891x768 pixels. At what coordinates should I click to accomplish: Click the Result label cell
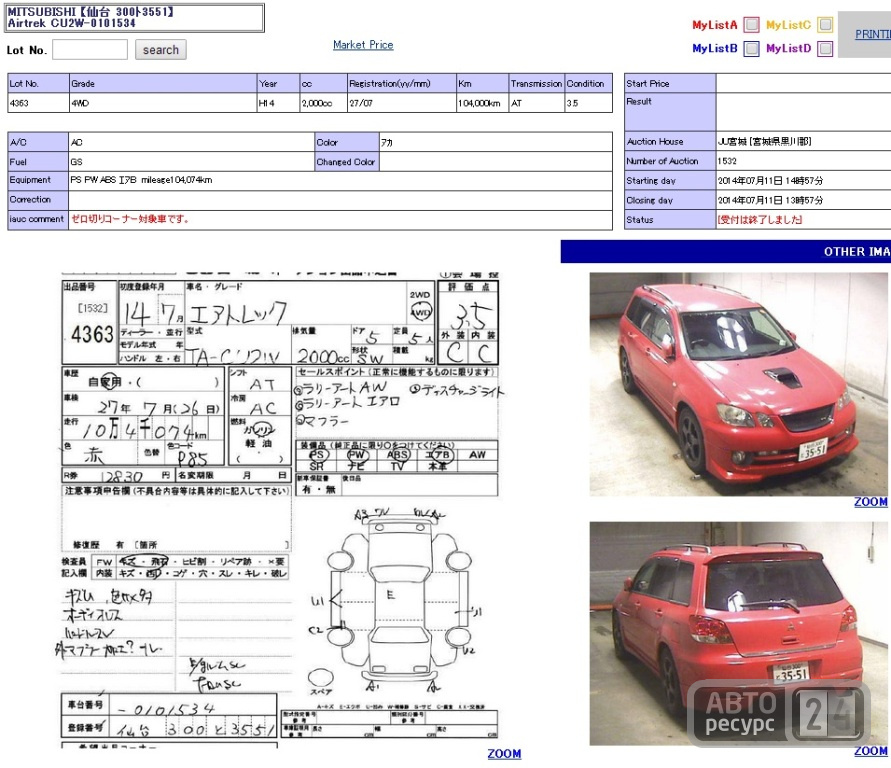click(670, 112)
